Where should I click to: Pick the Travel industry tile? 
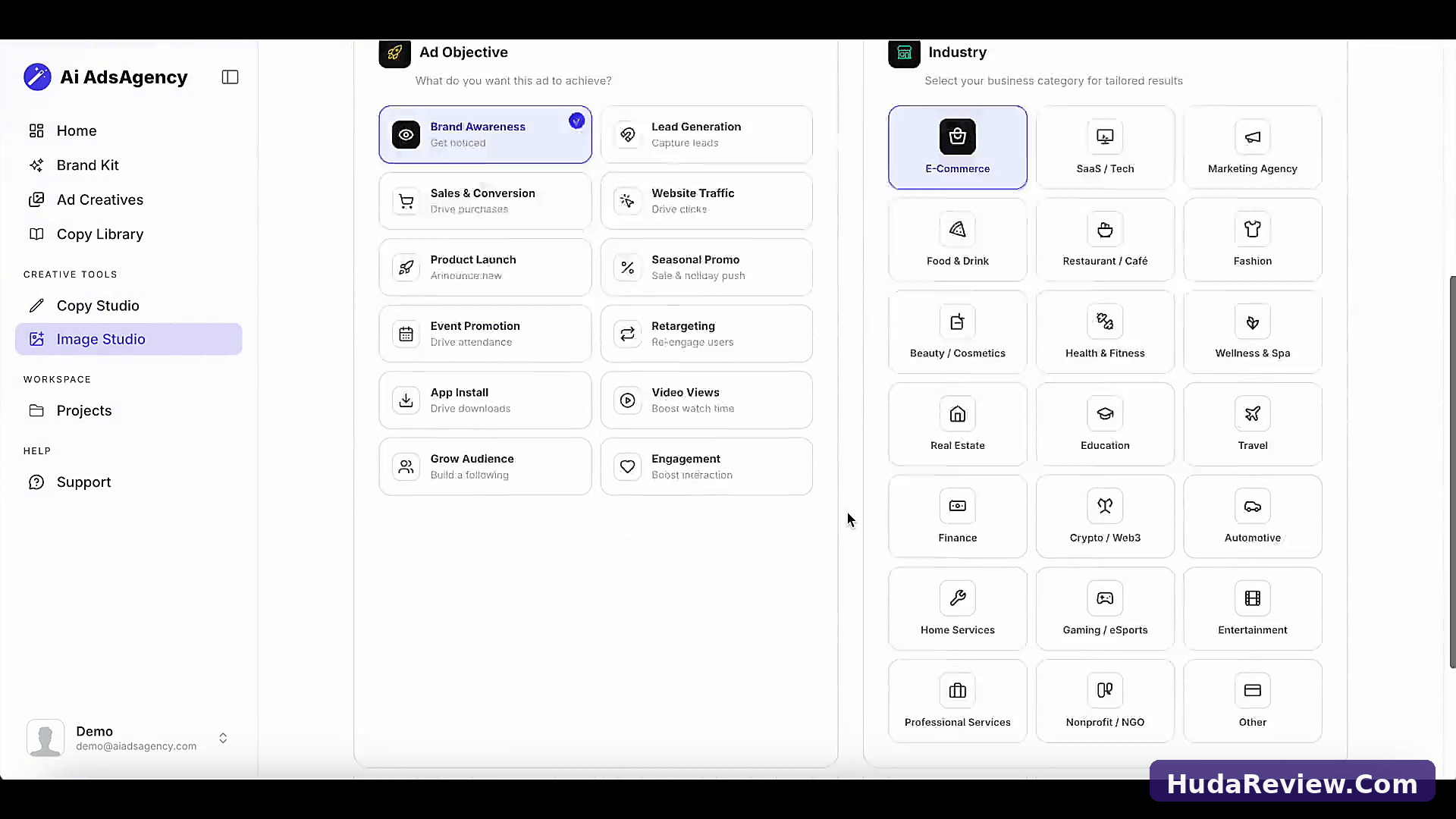tap(1252, 424)
